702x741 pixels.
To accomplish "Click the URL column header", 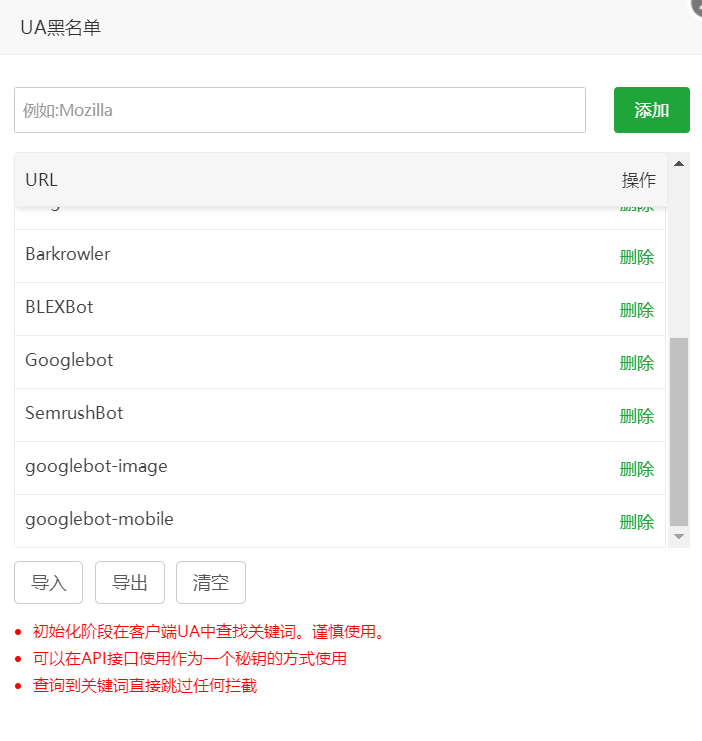I will (x=42, y=180).
